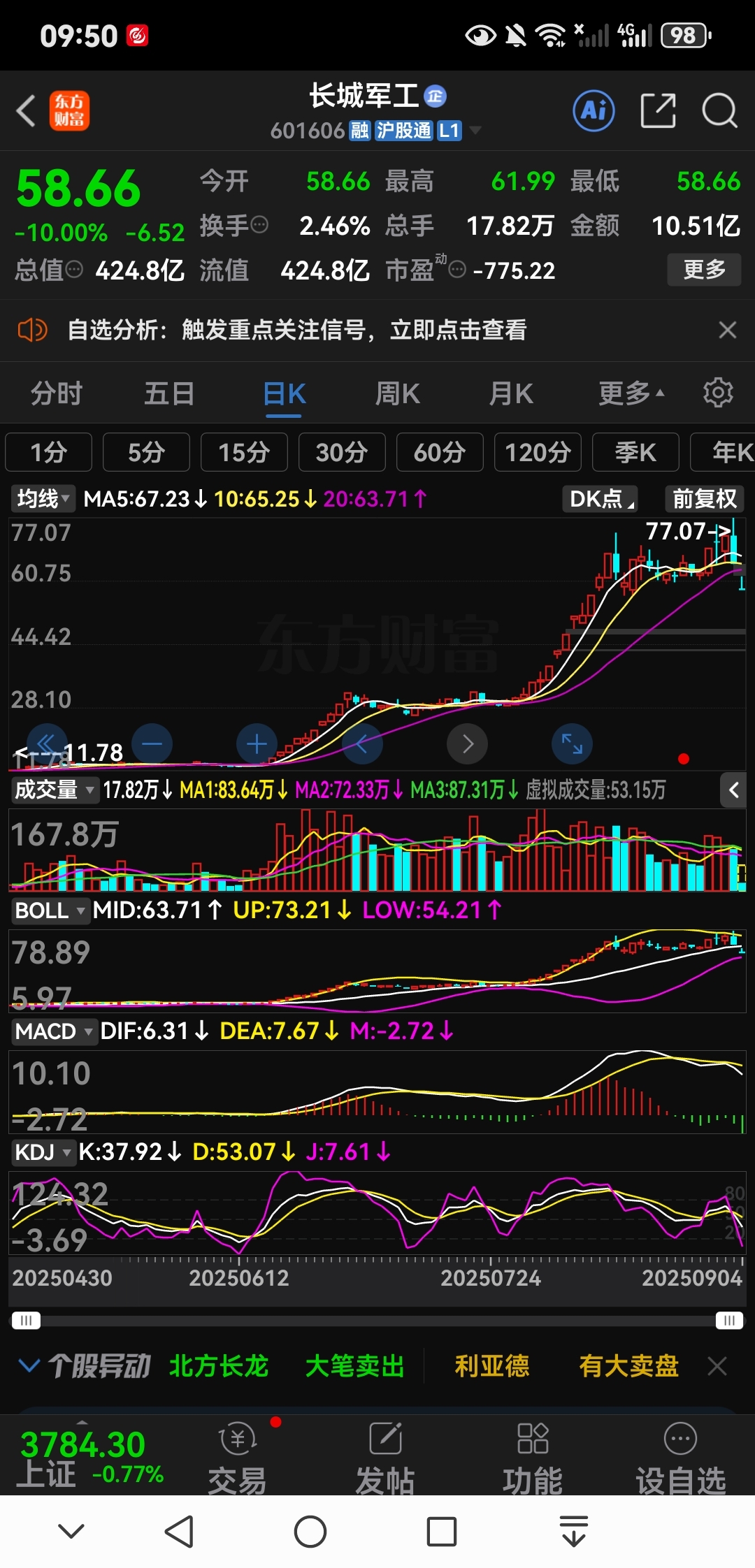Tap the L1 level badge

coord(449,131)
